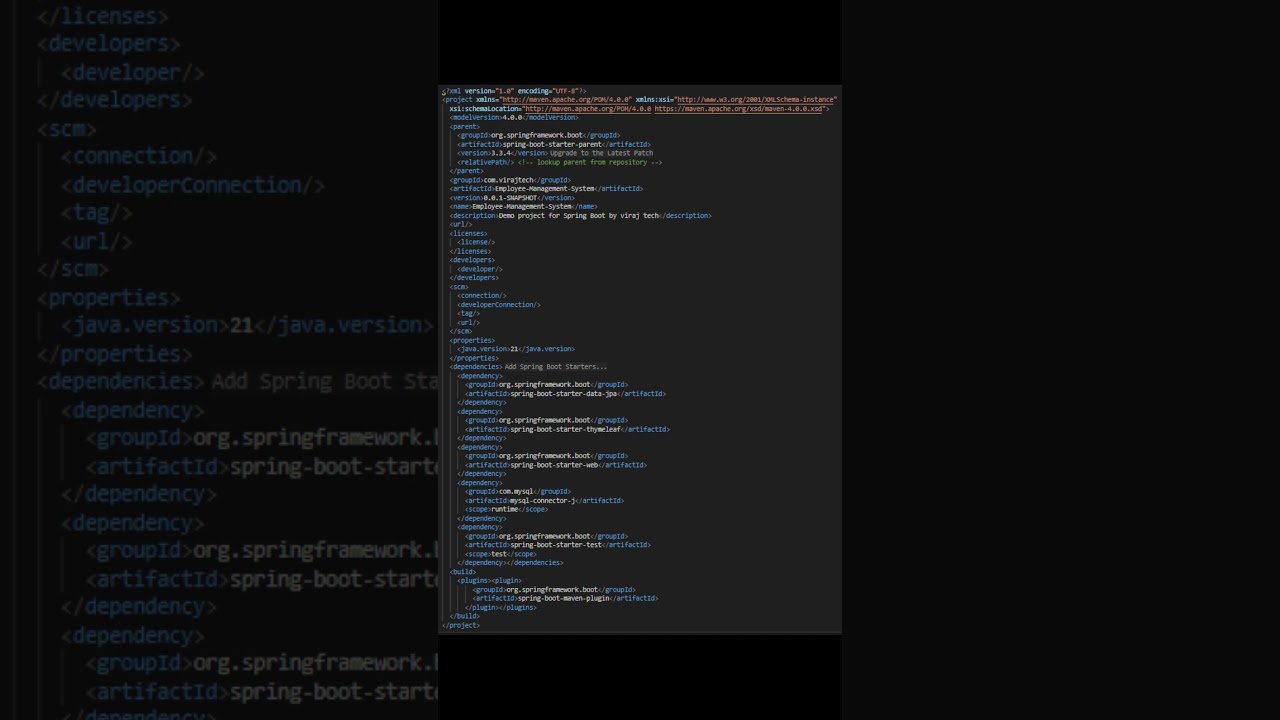Click the <relativePath/> tag
Image resolution: width=1280 pixels, height=720 pixels.
point(486,163)
